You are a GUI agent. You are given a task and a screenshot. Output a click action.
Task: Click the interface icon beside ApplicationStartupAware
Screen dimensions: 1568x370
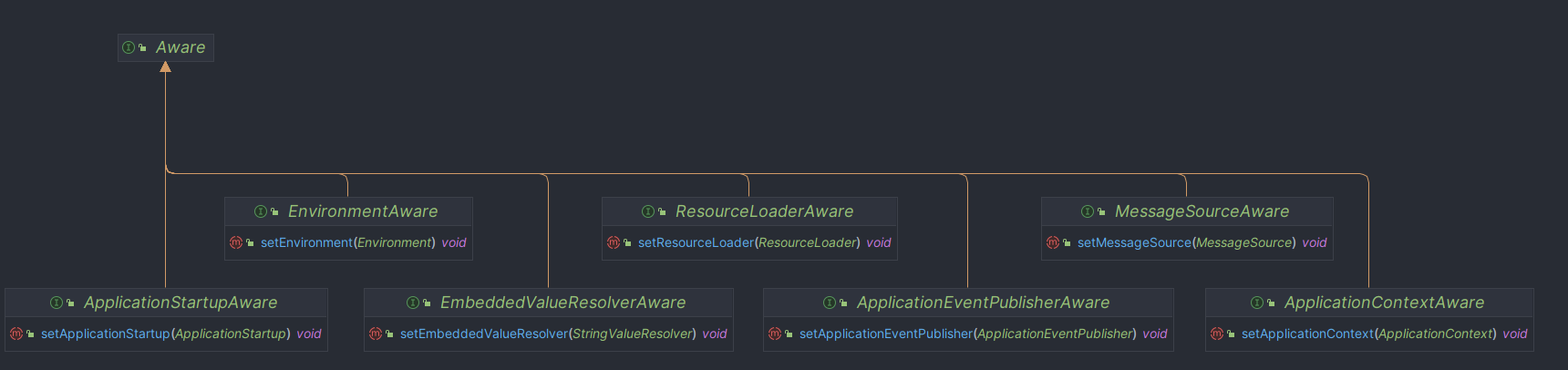point(57,303)
